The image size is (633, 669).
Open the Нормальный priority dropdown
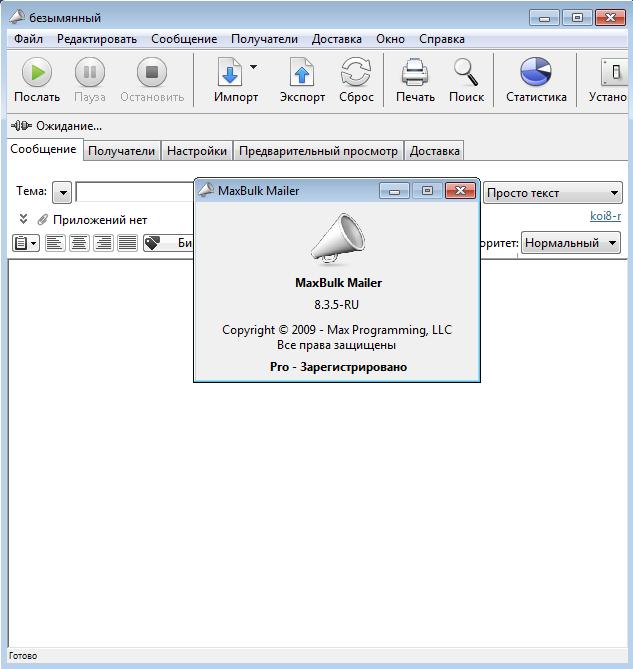(x=571, y=243)
